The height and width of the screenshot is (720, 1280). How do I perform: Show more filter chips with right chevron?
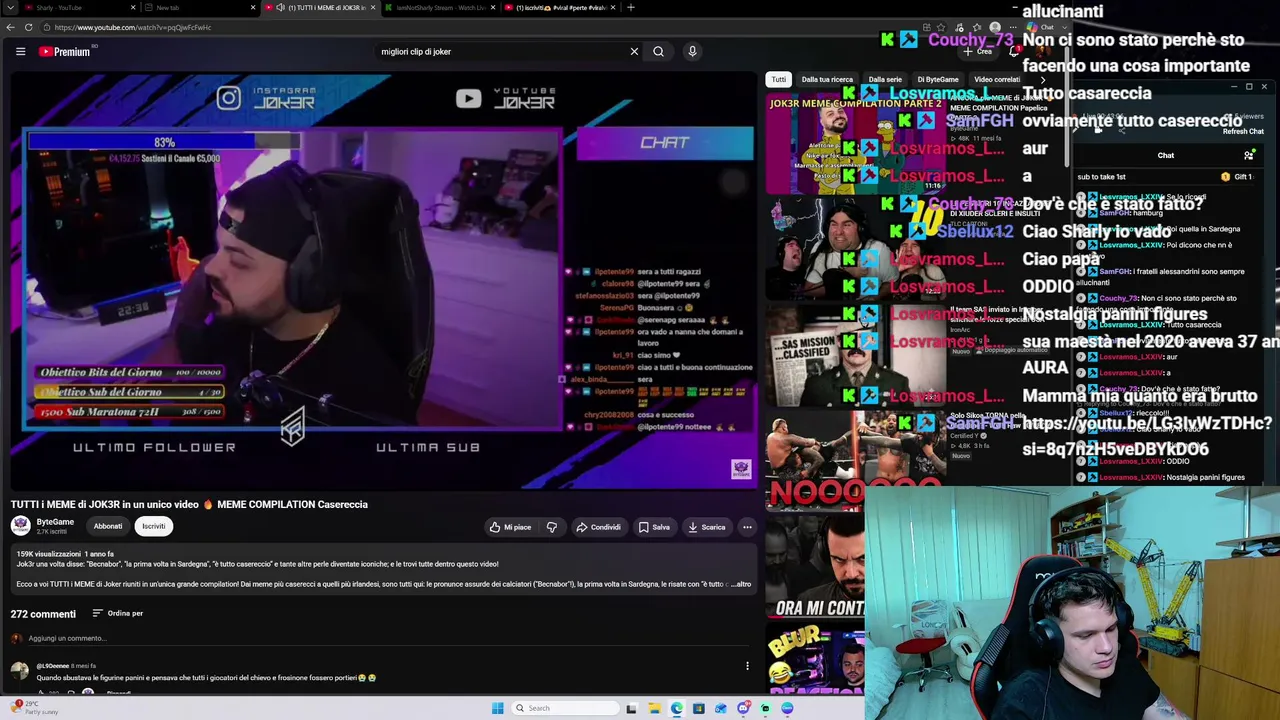tap(1043, 79)
